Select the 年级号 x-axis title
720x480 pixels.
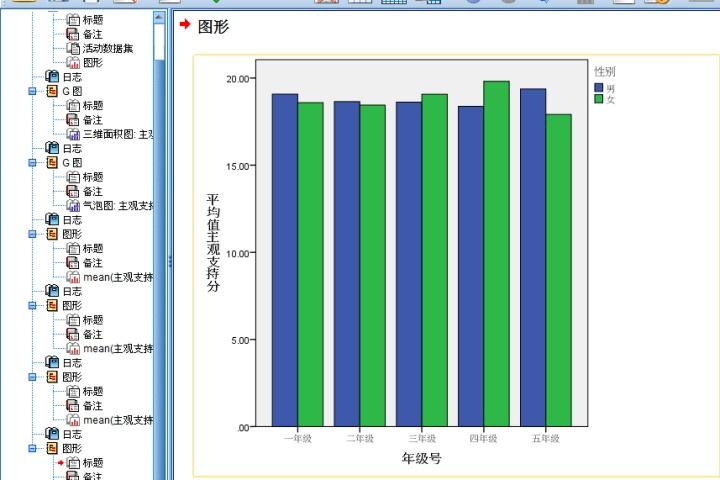(x=422, y=458)
